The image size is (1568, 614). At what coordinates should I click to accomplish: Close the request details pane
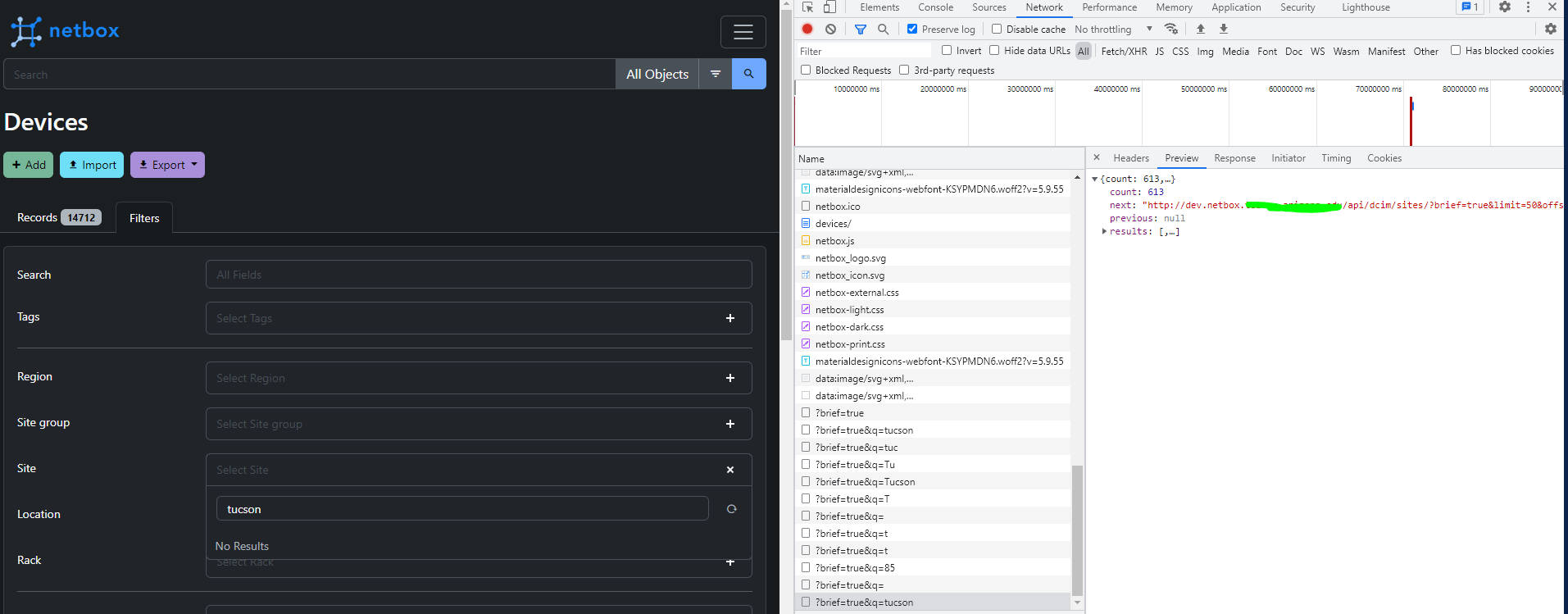(1097, 157)
